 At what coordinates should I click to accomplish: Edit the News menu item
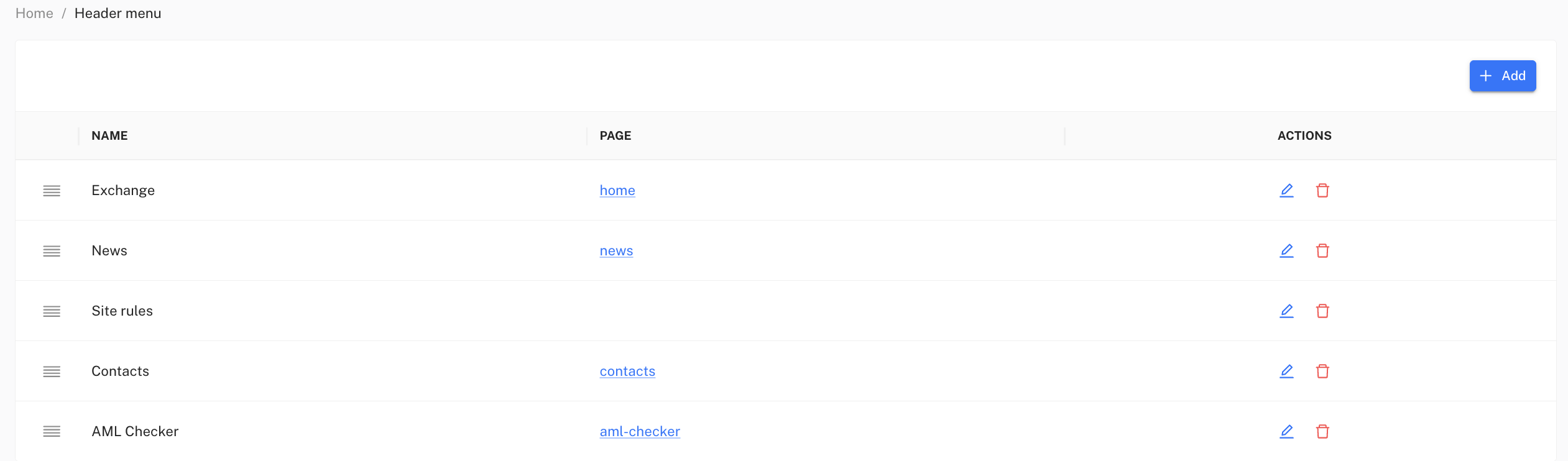pos(1286,250)
